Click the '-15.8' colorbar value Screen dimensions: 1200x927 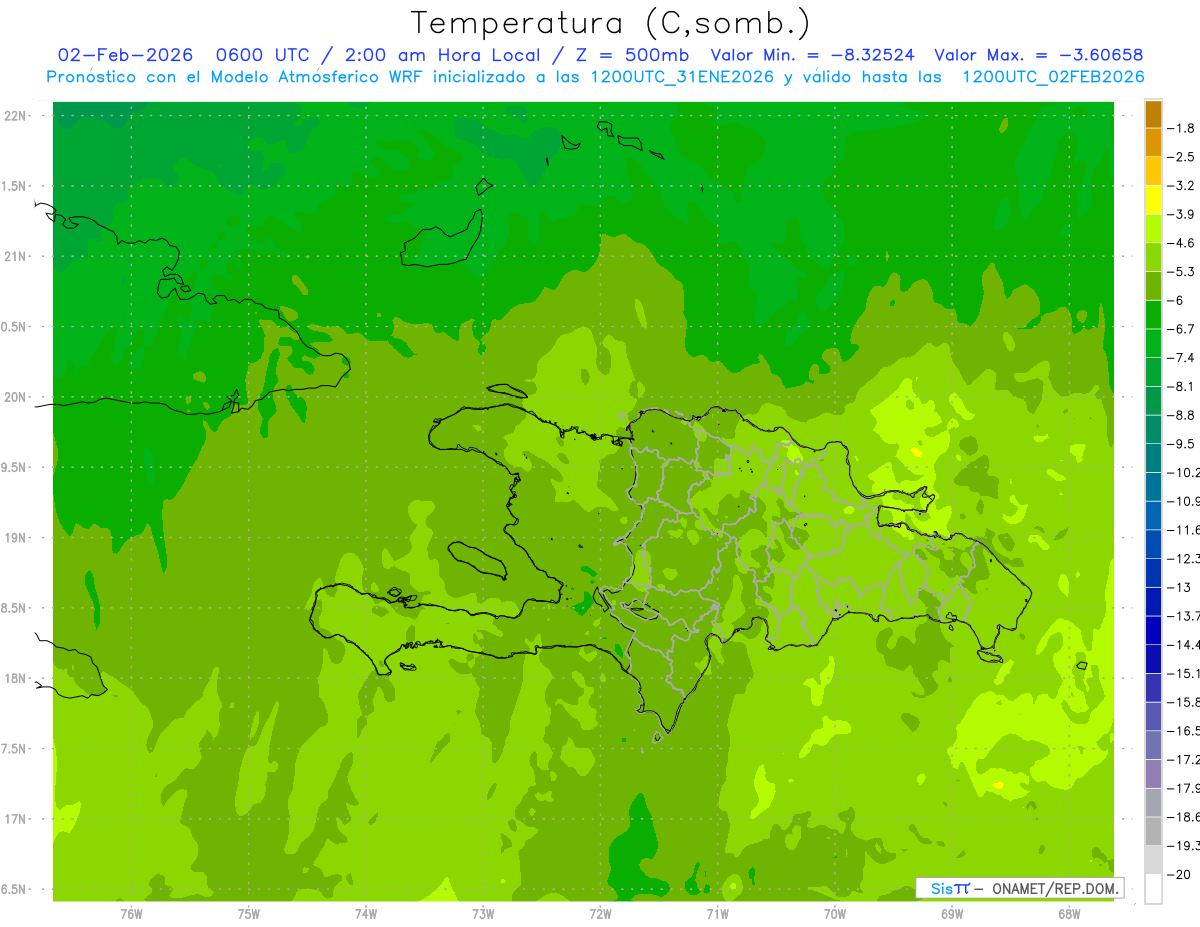[1183, 702]
